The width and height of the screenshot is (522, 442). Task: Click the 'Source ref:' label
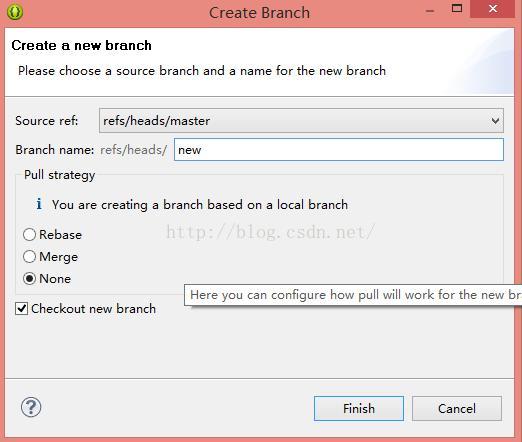pyautogui.click(x=47, y=121)
